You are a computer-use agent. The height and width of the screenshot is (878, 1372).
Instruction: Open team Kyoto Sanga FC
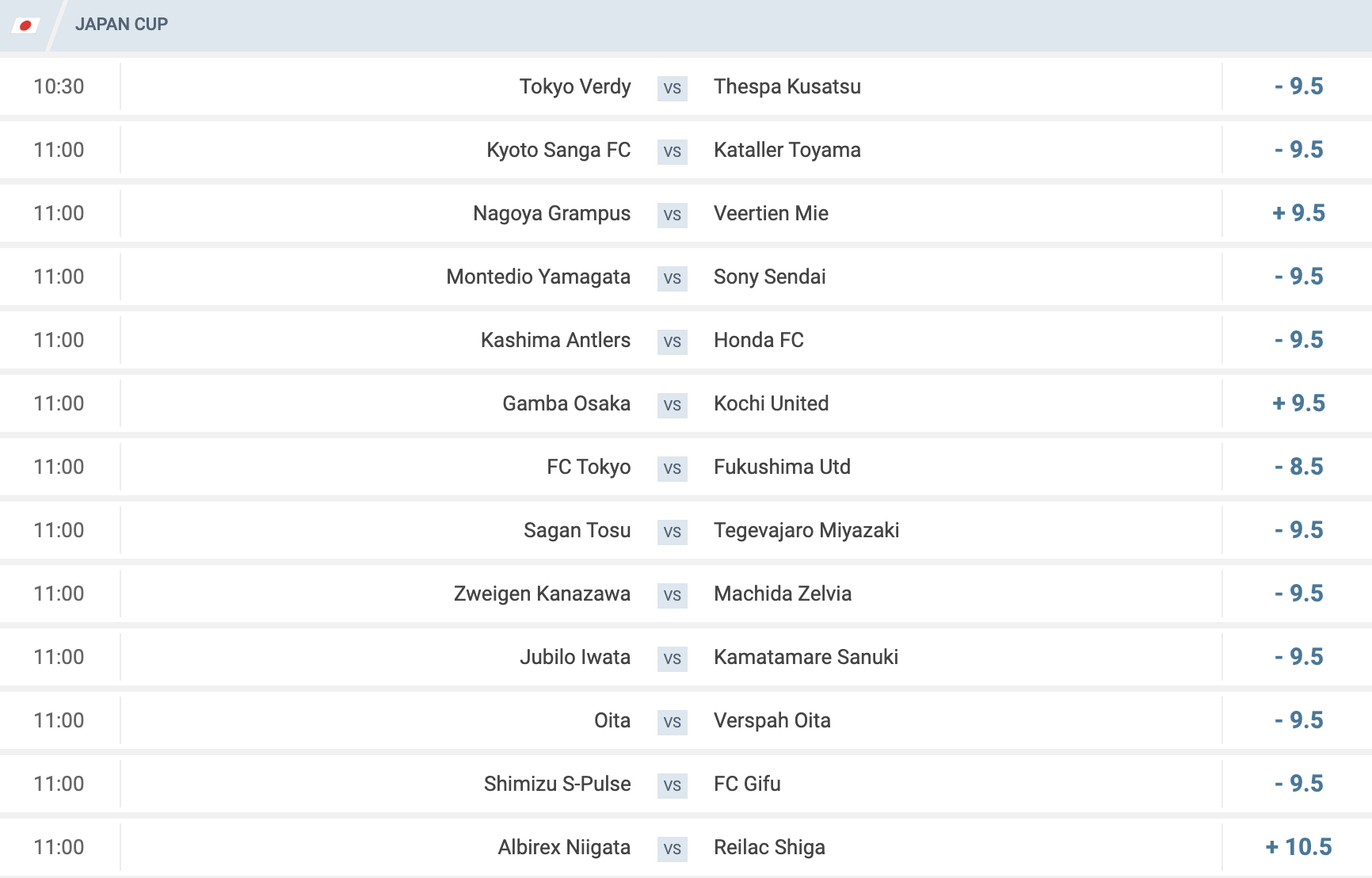(x=558, y=151)
